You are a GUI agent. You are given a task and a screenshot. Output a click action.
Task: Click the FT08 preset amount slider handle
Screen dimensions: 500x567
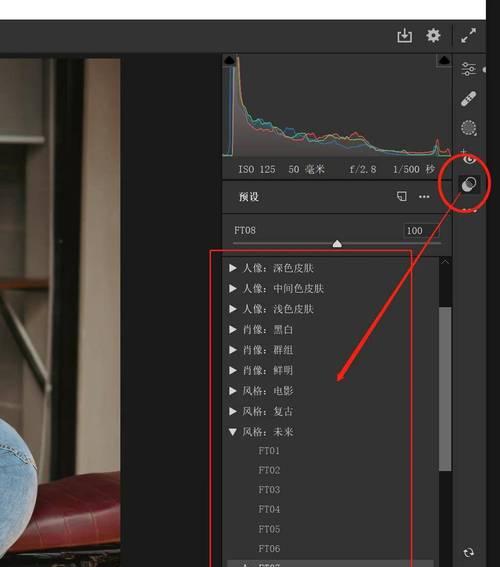pos(337,244)
